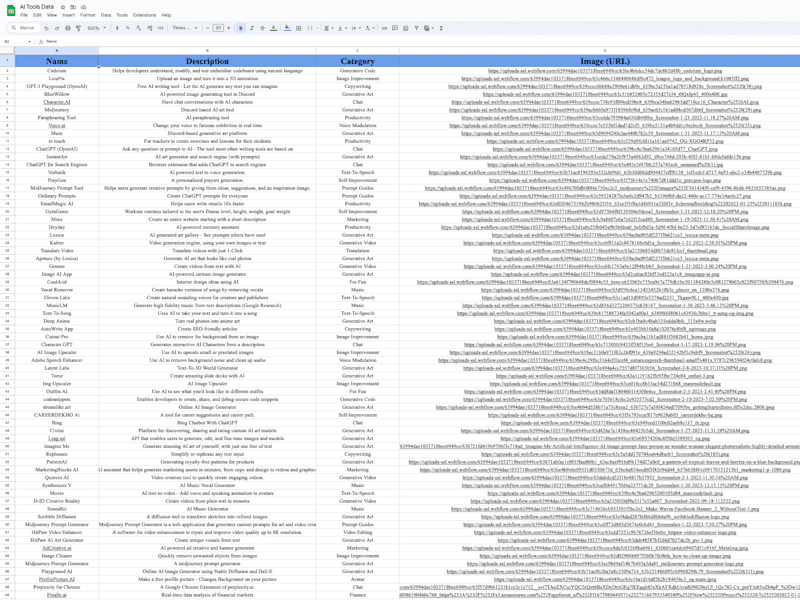Star the AI Tools Data document
The image size is (800, 600).
(x=63, y=7)
